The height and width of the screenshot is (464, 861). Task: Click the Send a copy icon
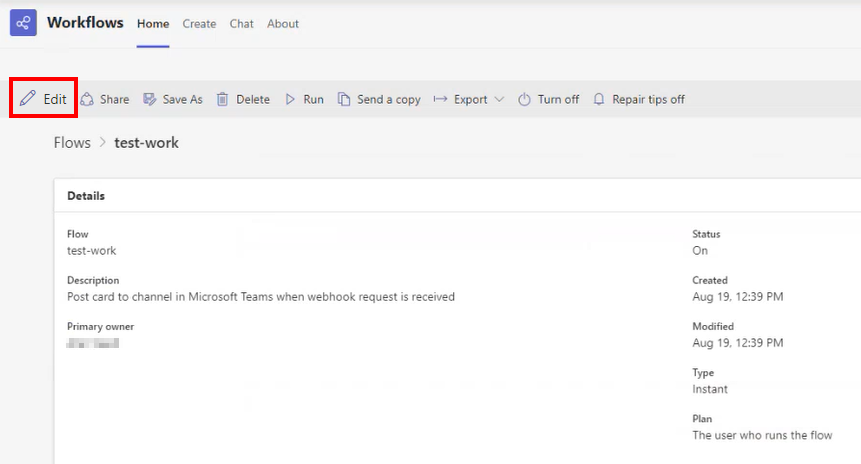click(344, 99)
